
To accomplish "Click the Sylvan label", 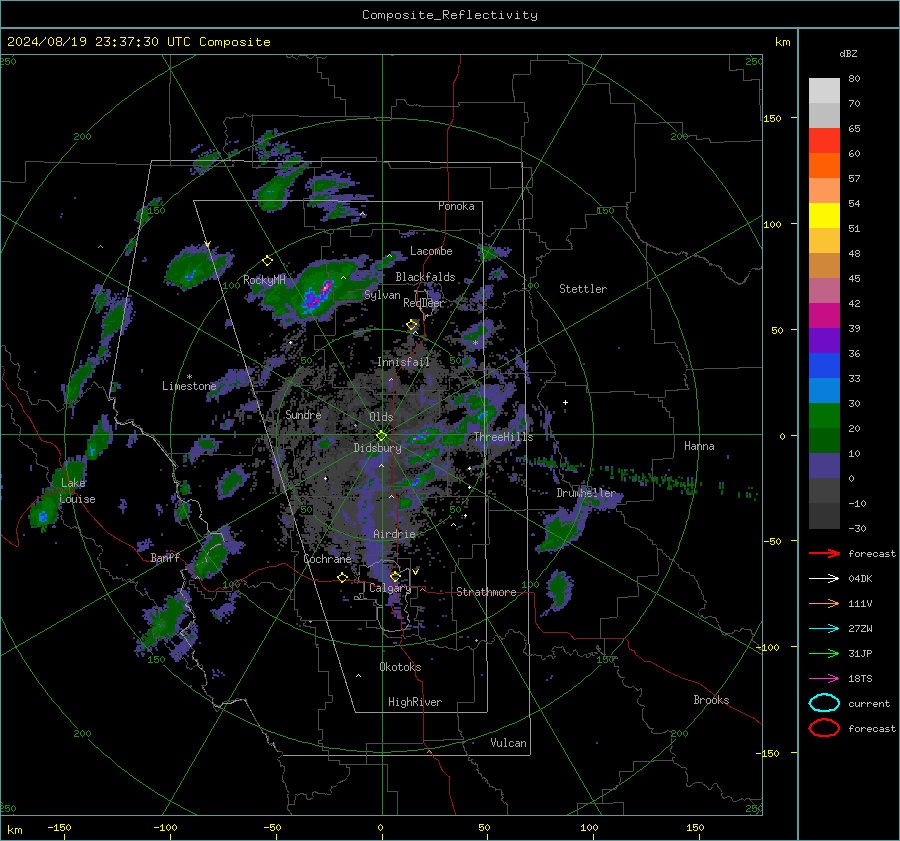I will 382,295.
